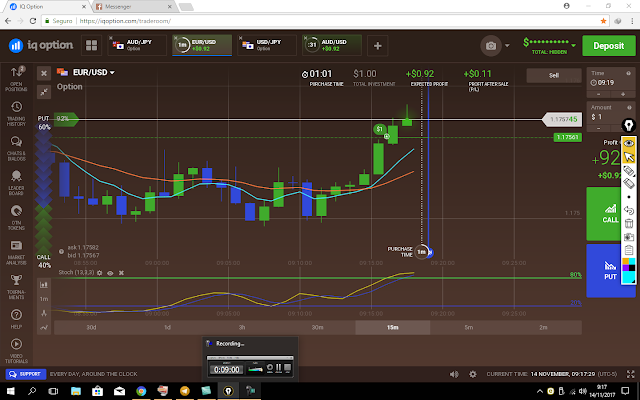
Task: Switch to the AUD/JPY asset tab
Action: coord(137,45)
